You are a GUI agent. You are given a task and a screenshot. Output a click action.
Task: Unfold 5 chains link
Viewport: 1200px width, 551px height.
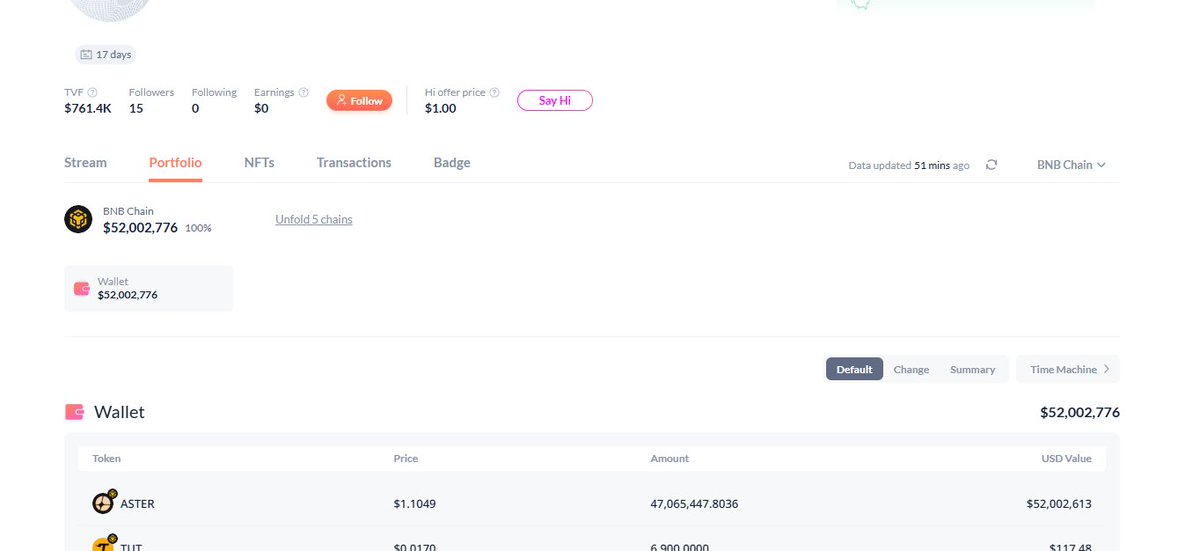314,219
